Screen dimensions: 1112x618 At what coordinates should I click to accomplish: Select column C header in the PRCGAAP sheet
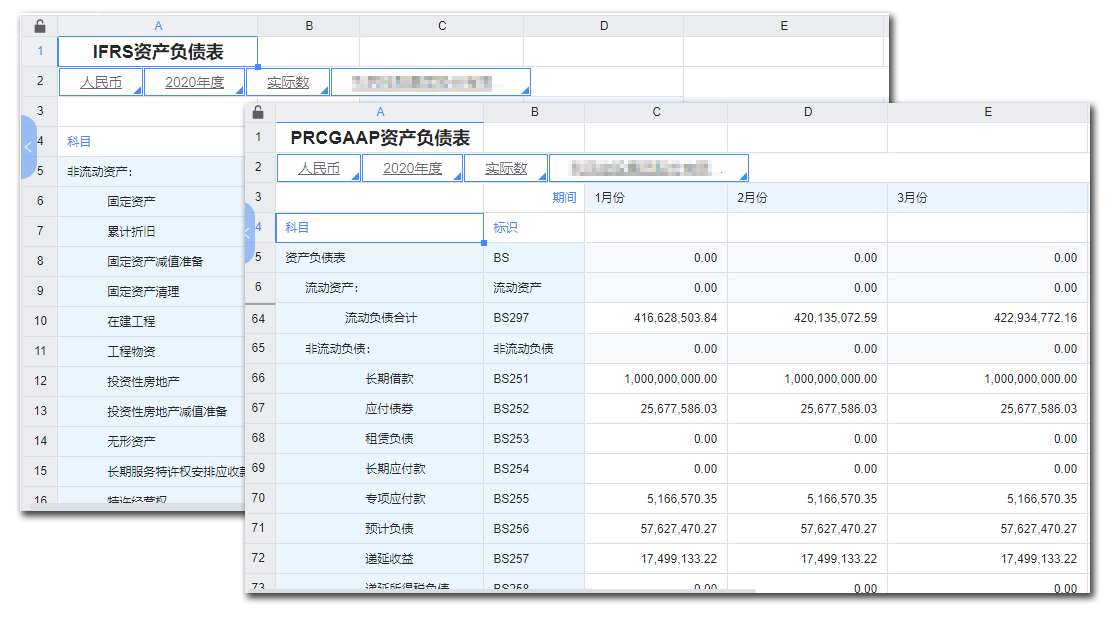(x=656, y=112)
